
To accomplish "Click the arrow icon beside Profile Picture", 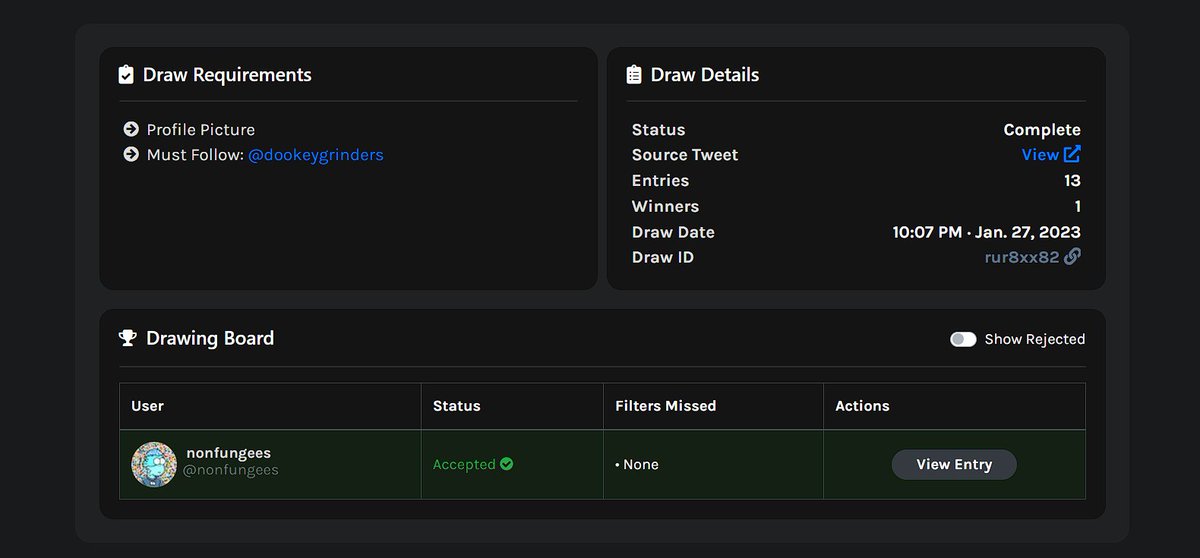I will coord(131,129).
